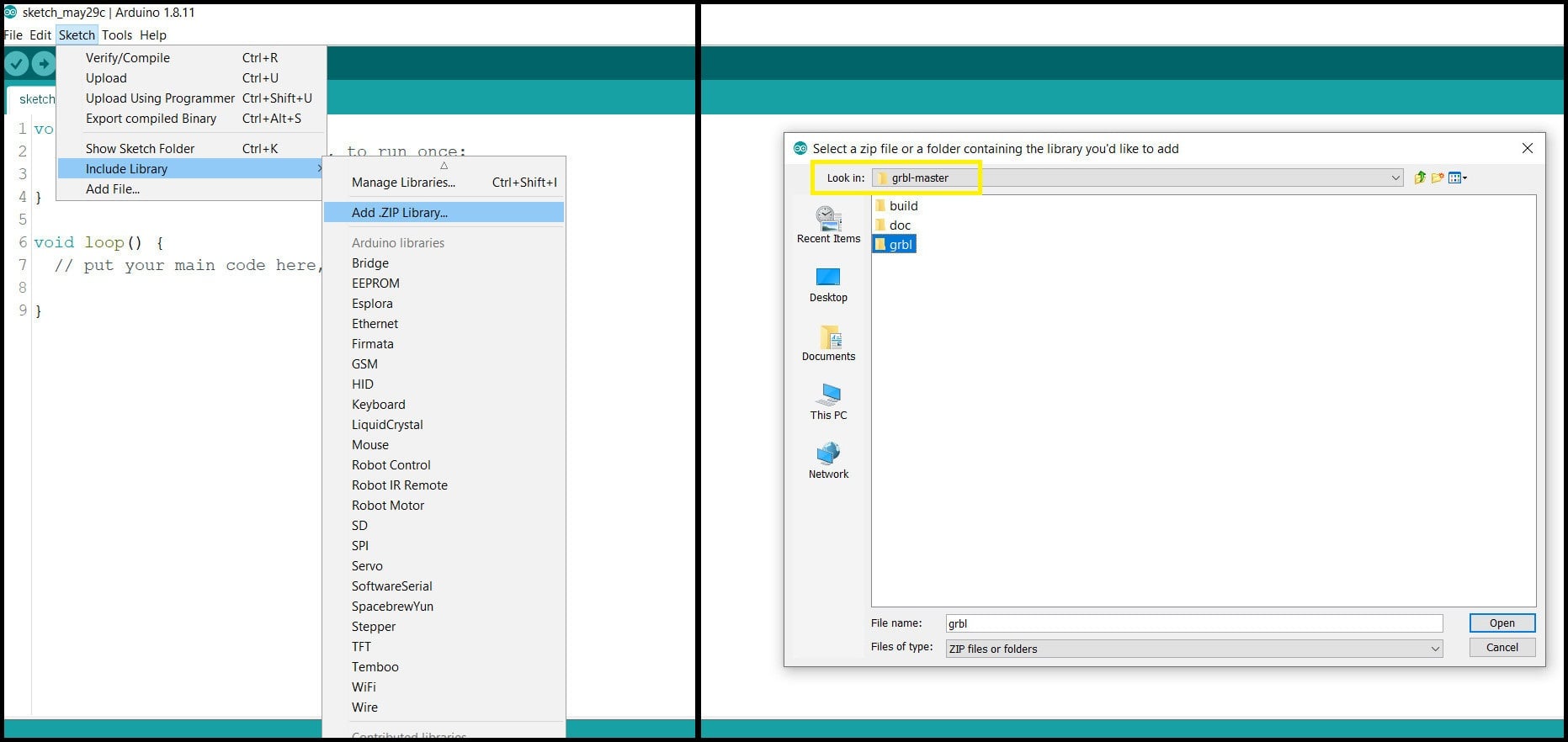Choose Verify/Compile from Sketch menu
1568x742 pixels.
[x=191, y=57]
